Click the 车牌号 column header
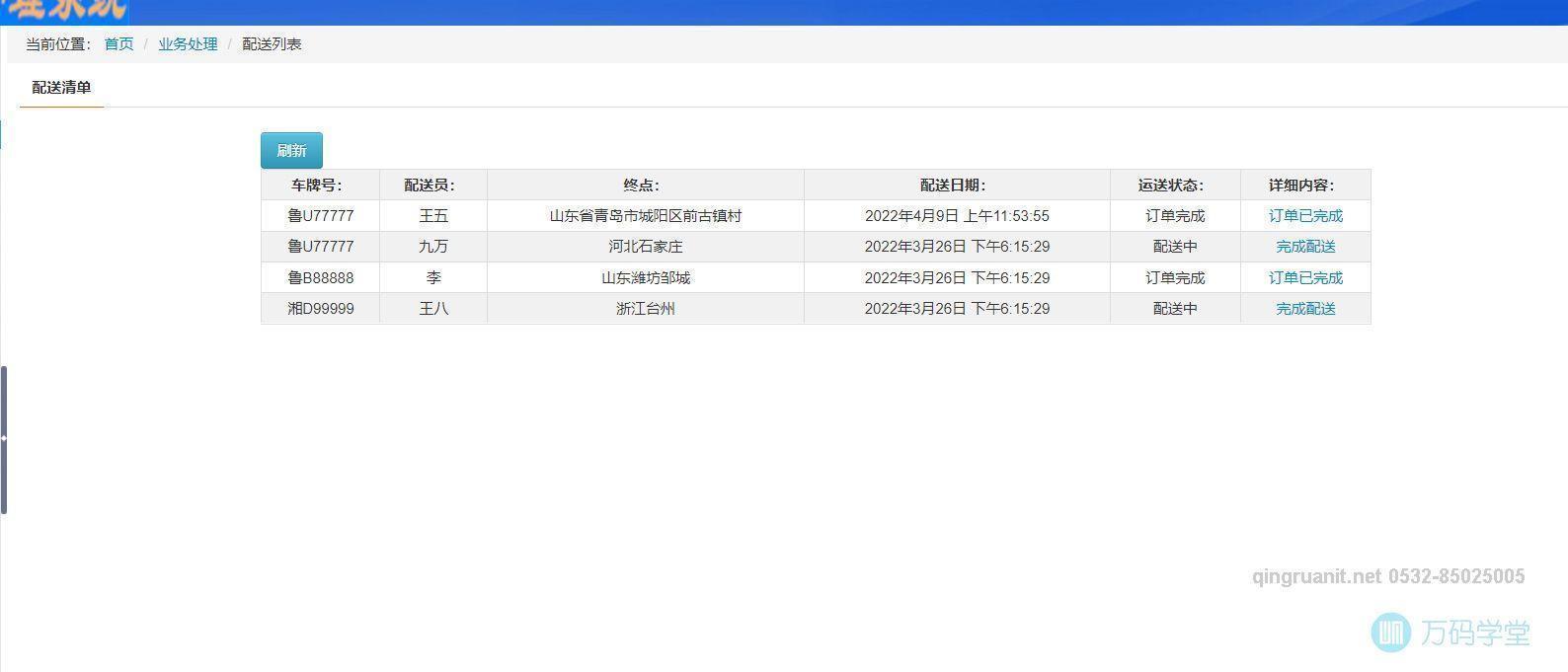1568x672 pixels. pyautogui.click(x=320, y=185)
